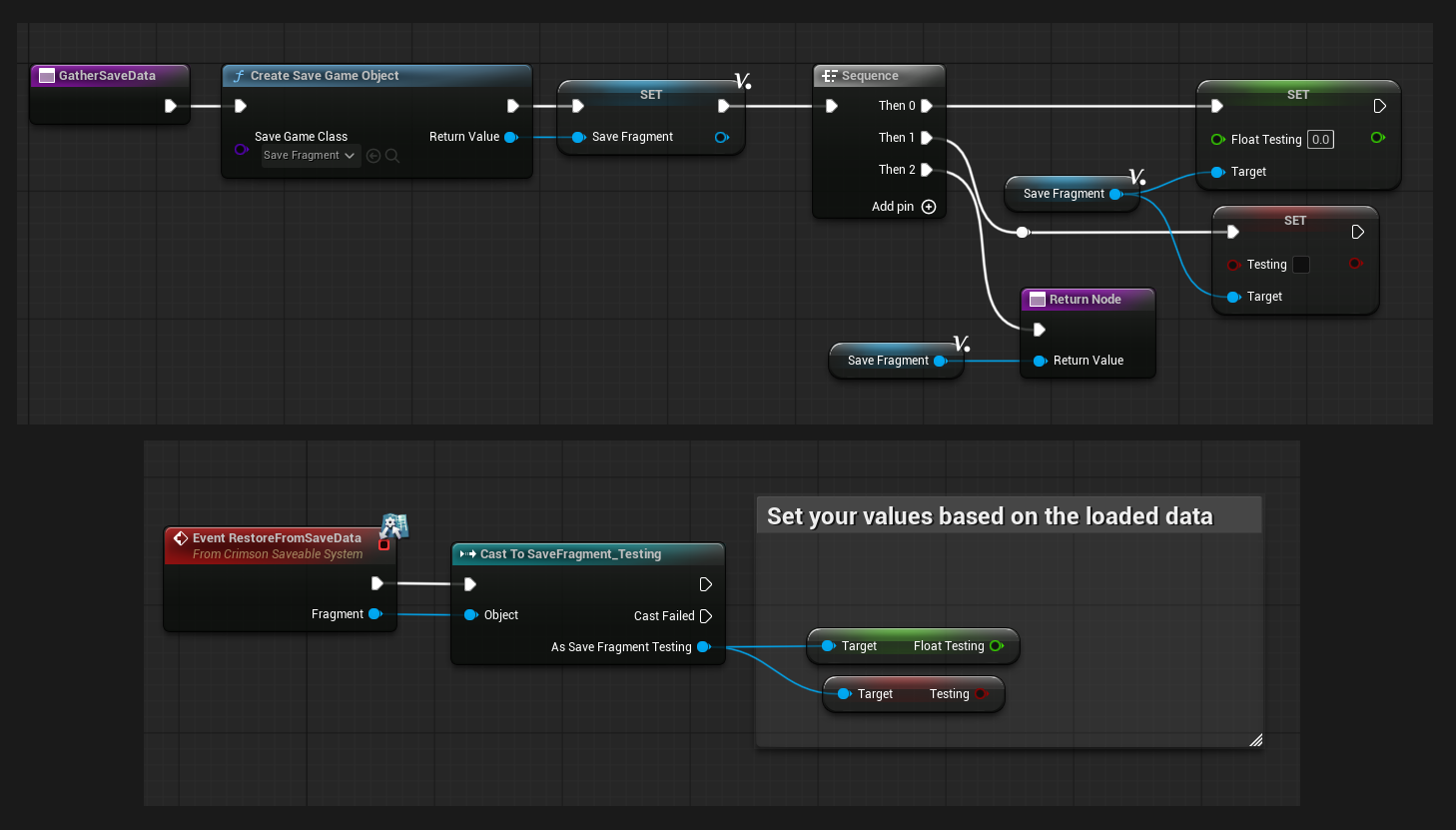Click the Save Game Class purple input pin
The width and height of the screenshot is (1456, 830).
tap(241, 150)
